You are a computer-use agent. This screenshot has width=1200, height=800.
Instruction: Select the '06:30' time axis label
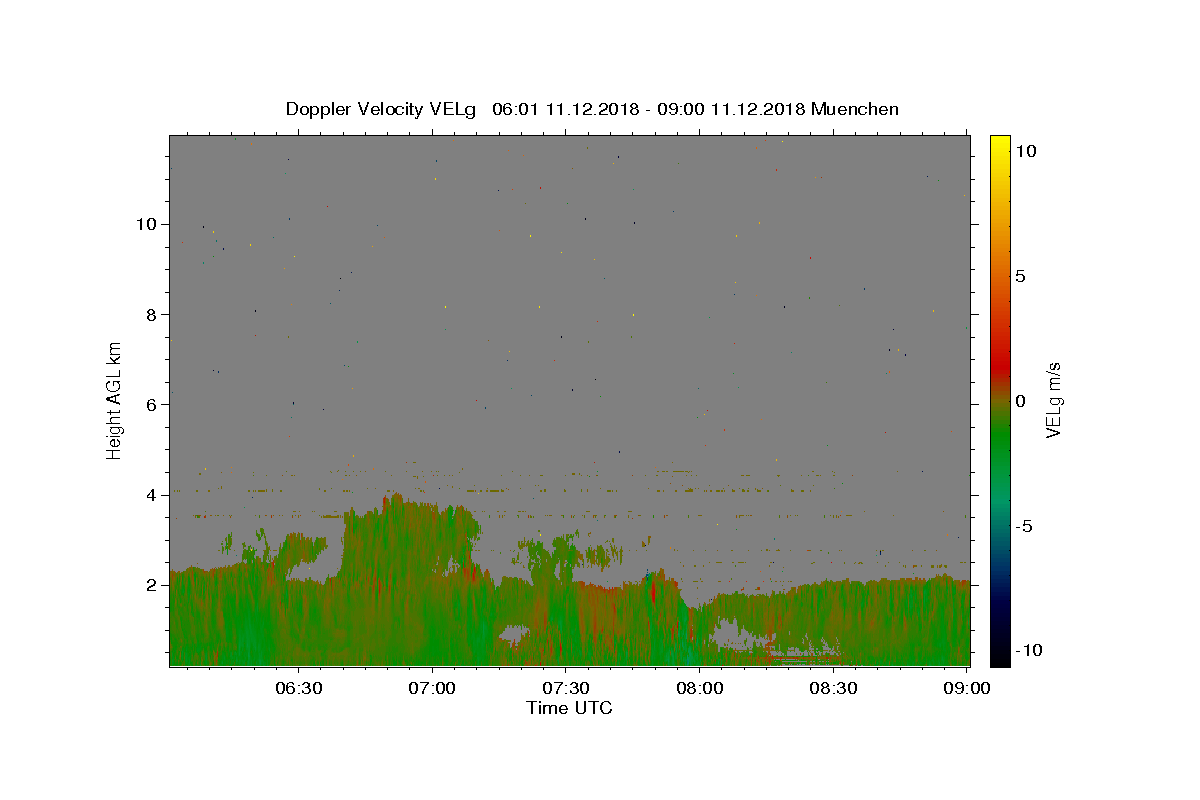coord(299,688)
